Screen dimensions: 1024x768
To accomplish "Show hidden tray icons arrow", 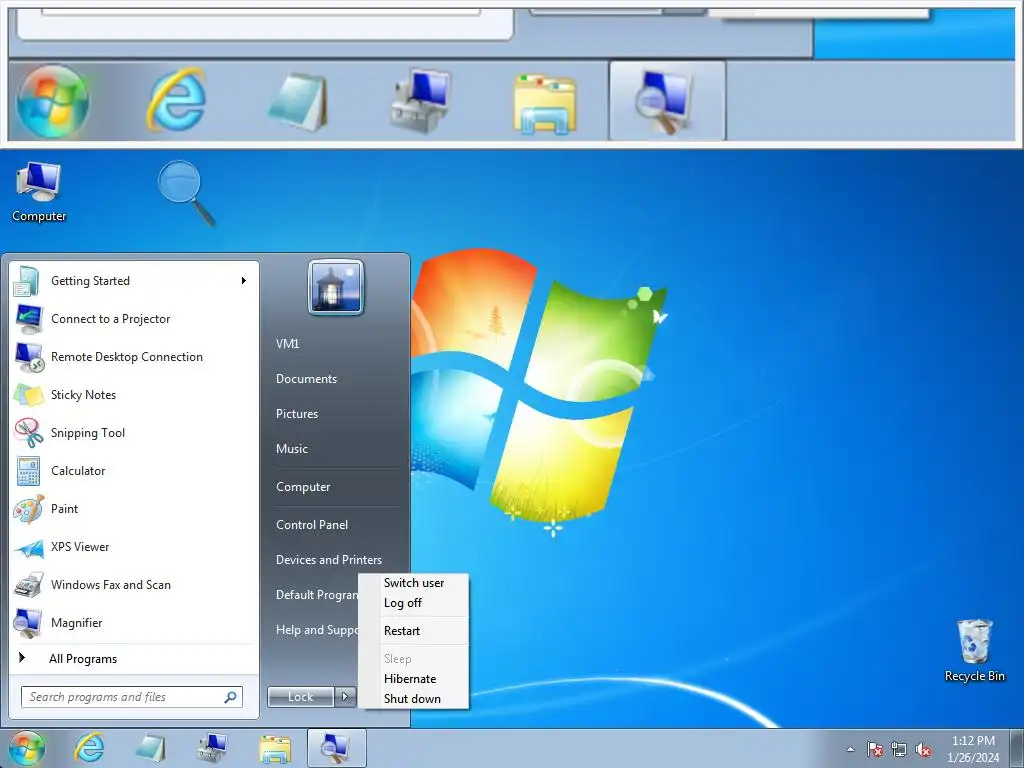I will pyautogui.click(x=850, y=749).
